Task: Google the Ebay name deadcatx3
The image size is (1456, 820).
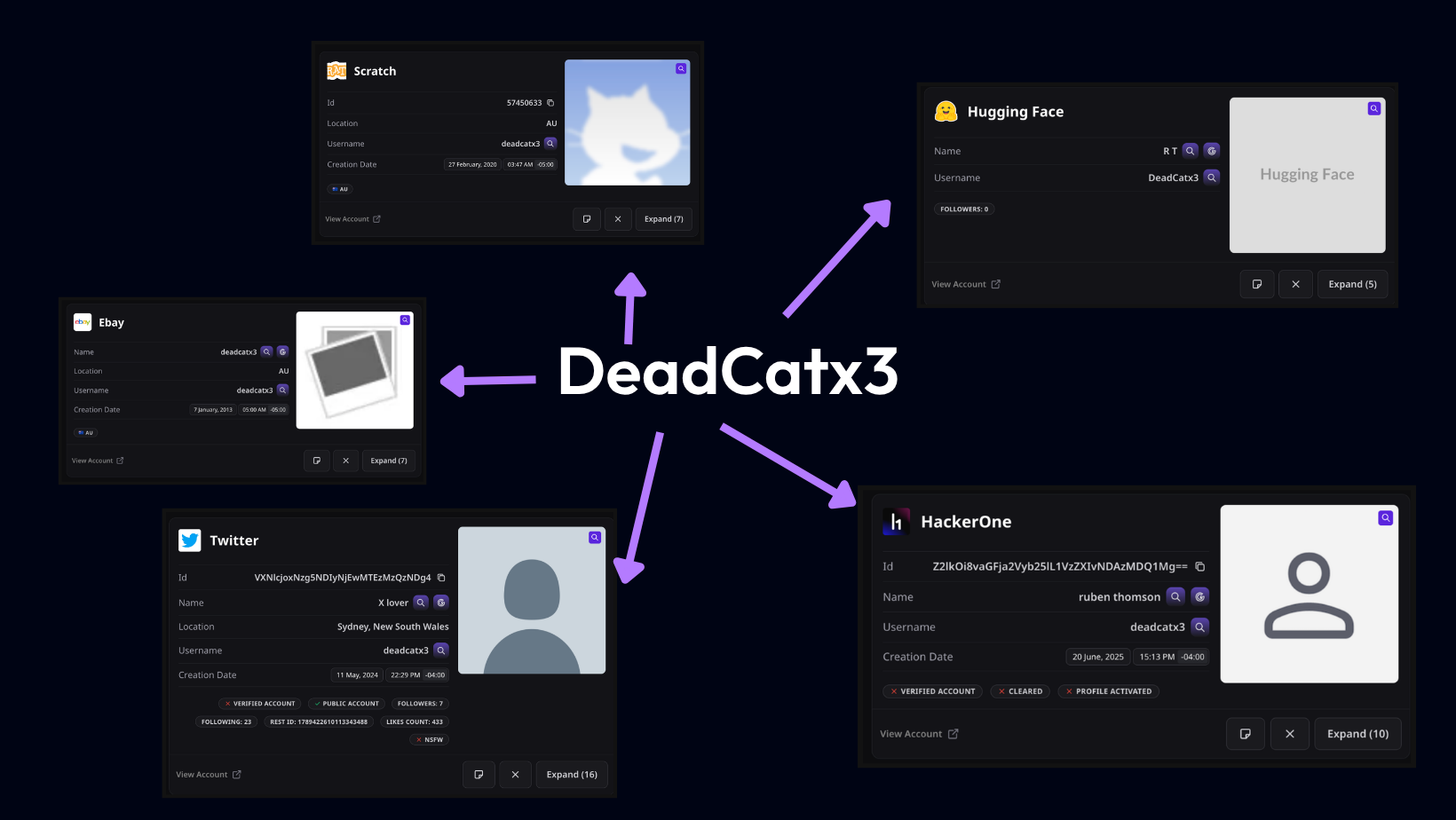Action: pyautogui.click(x=283, y=351)
